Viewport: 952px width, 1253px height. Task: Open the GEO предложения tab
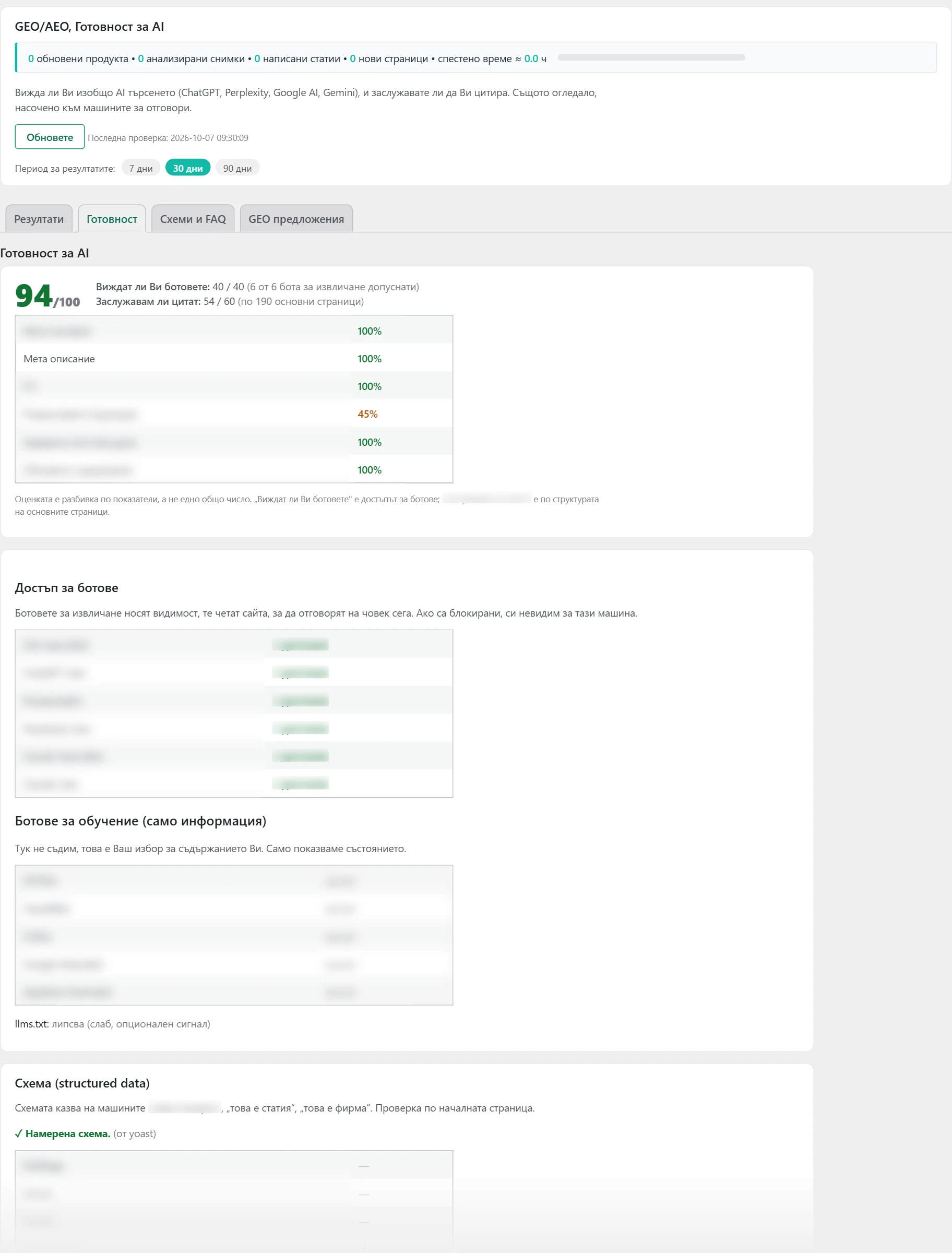click(296, 219)
